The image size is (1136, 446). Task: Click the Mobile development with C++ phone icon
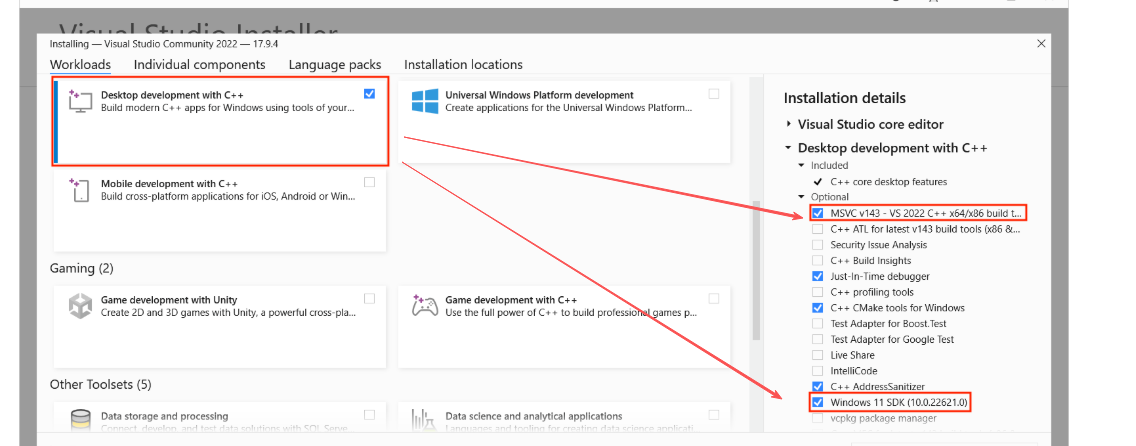coord(80,190)
